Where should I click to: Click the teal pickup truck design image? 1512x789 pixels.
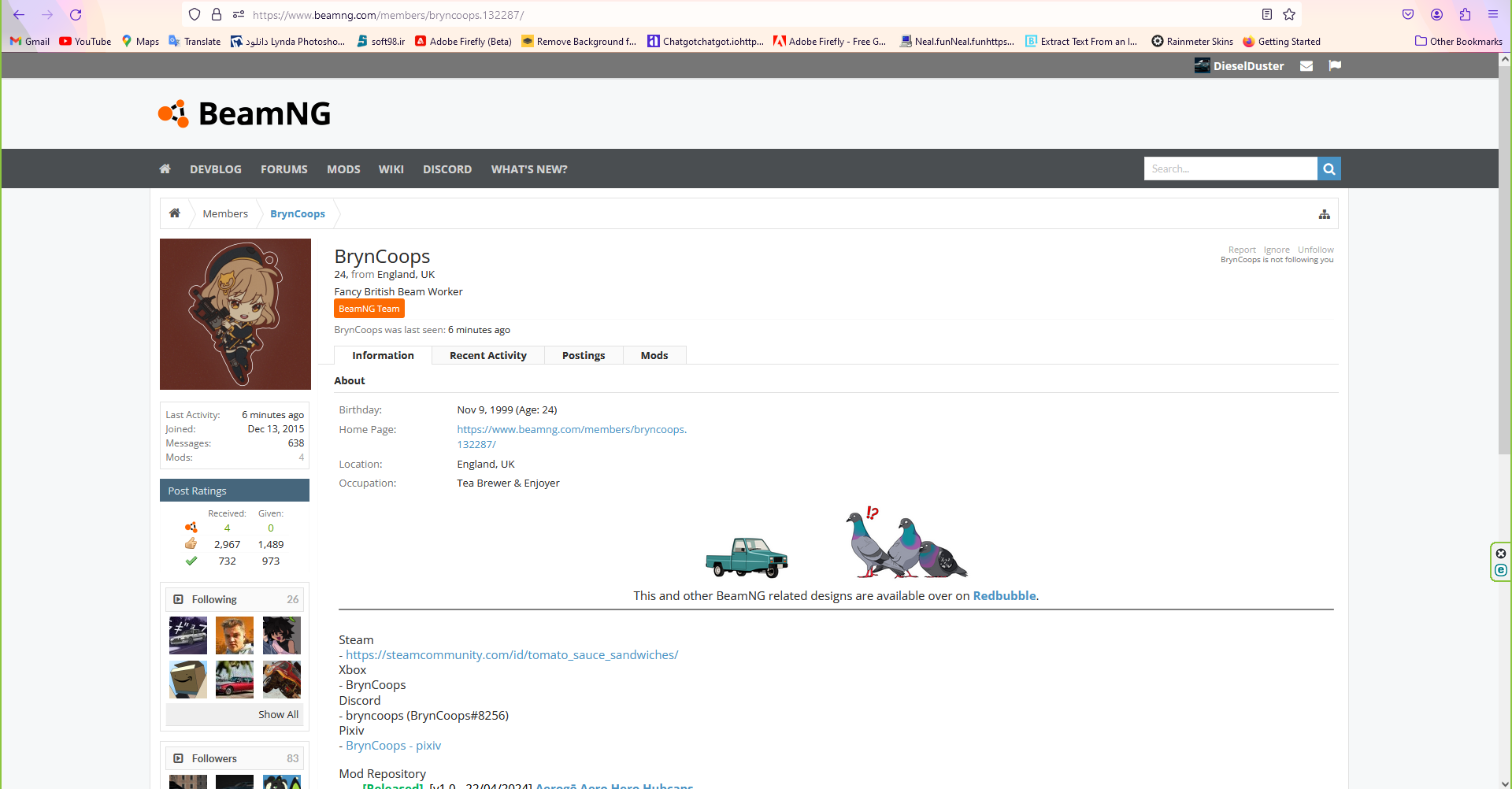coord(747,557)
